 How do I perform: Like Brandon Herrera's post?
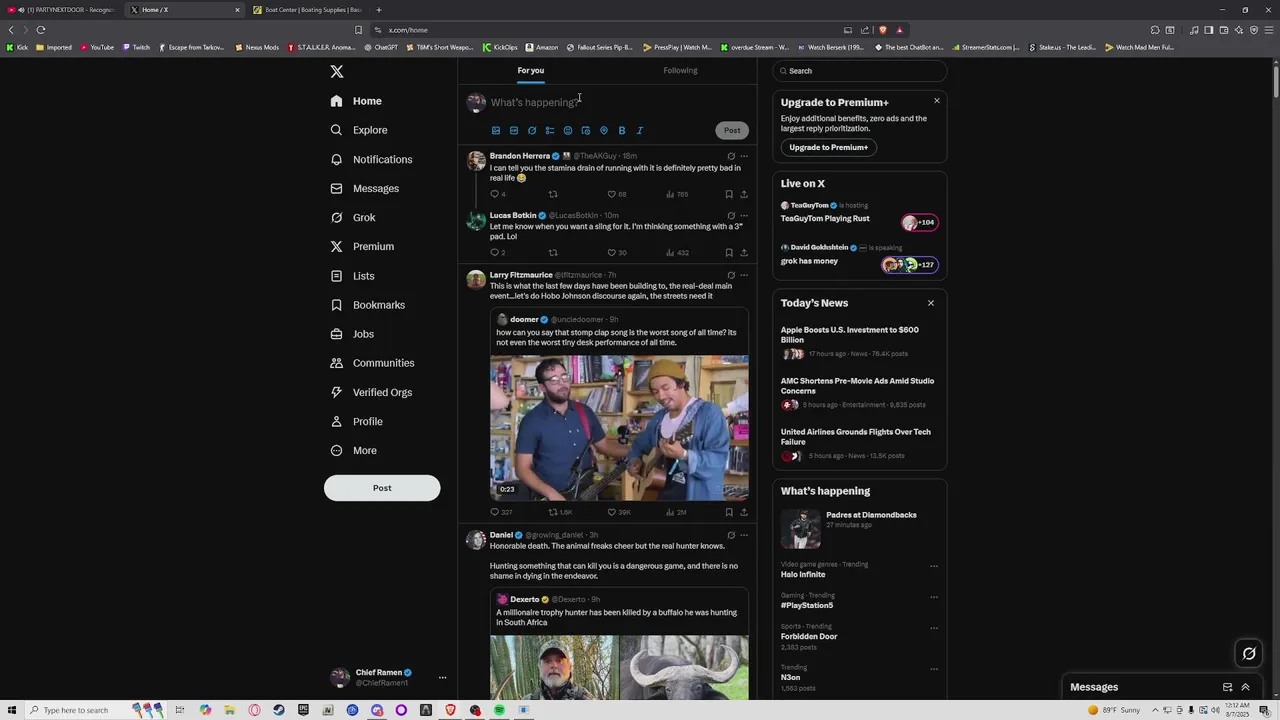click(612, 194)
